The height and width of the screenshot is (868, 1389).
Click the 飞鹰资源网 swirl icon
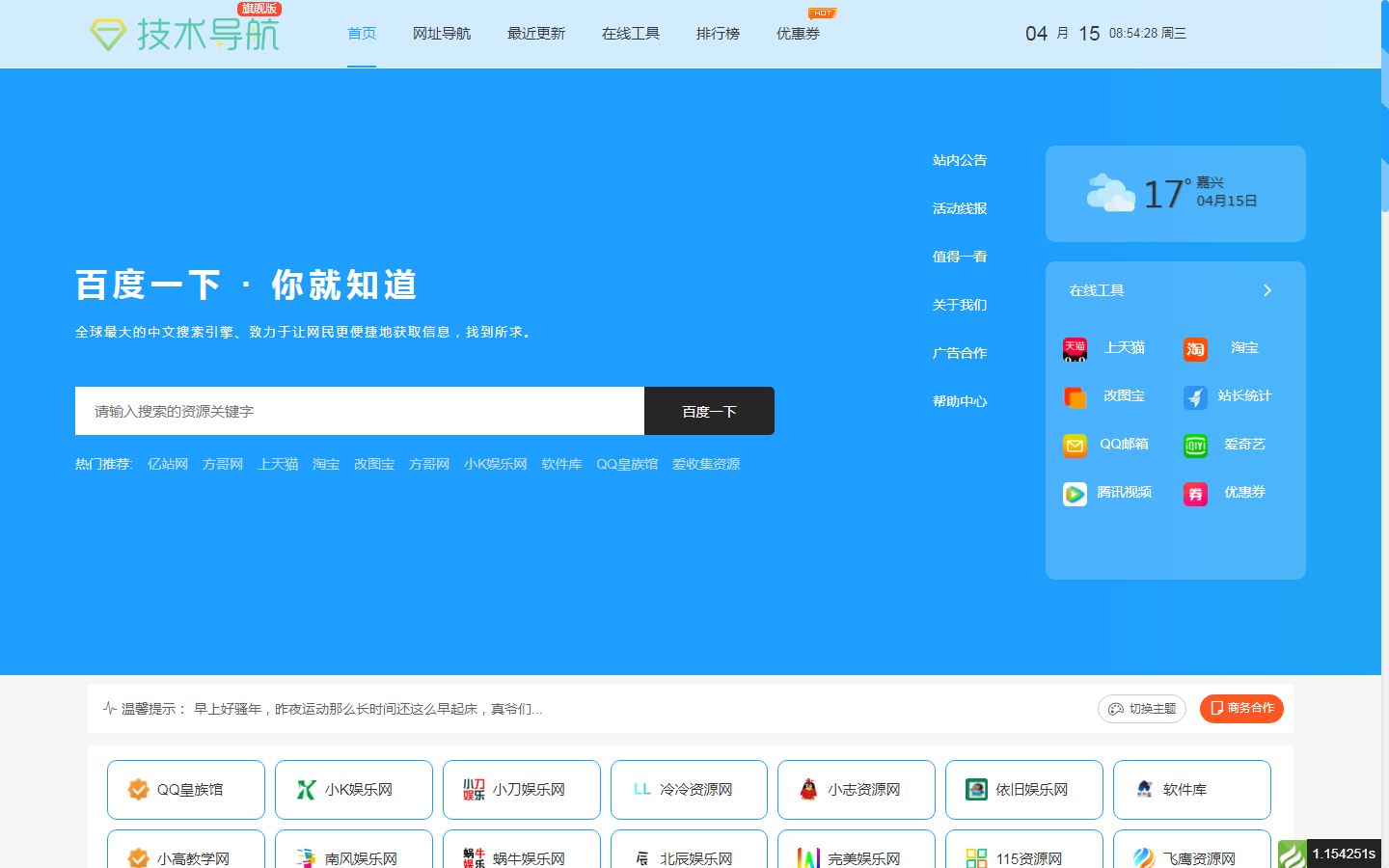tap(1145, 857)
